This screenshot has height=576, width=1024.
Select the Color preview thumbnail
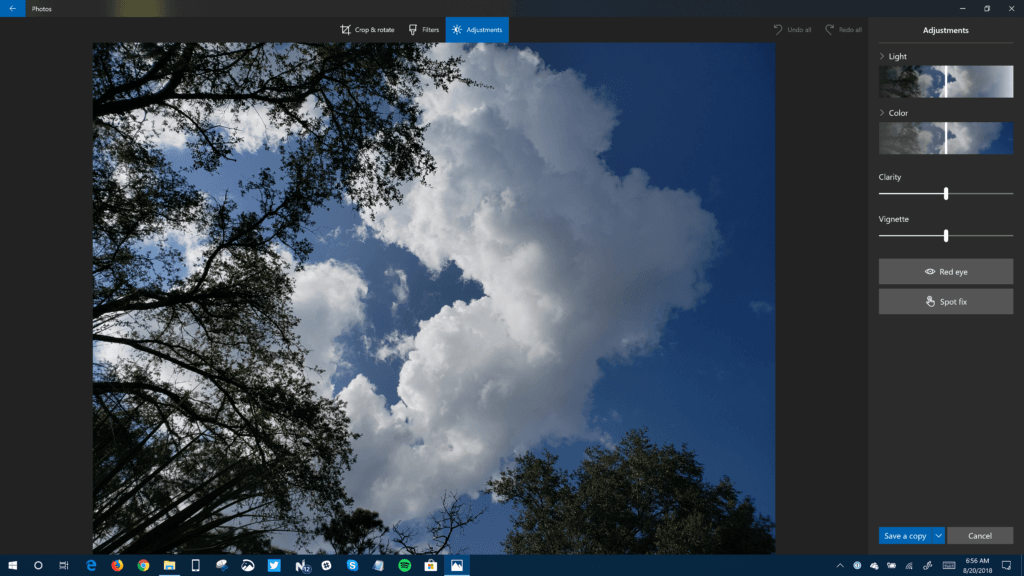(x=945, y=138)
